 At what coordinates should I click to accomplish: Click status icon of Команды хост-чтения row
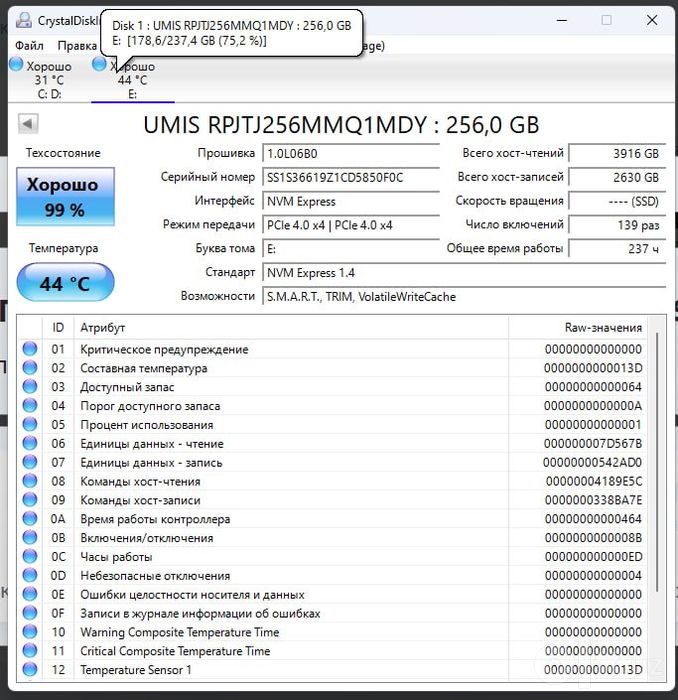coord(30,481)
